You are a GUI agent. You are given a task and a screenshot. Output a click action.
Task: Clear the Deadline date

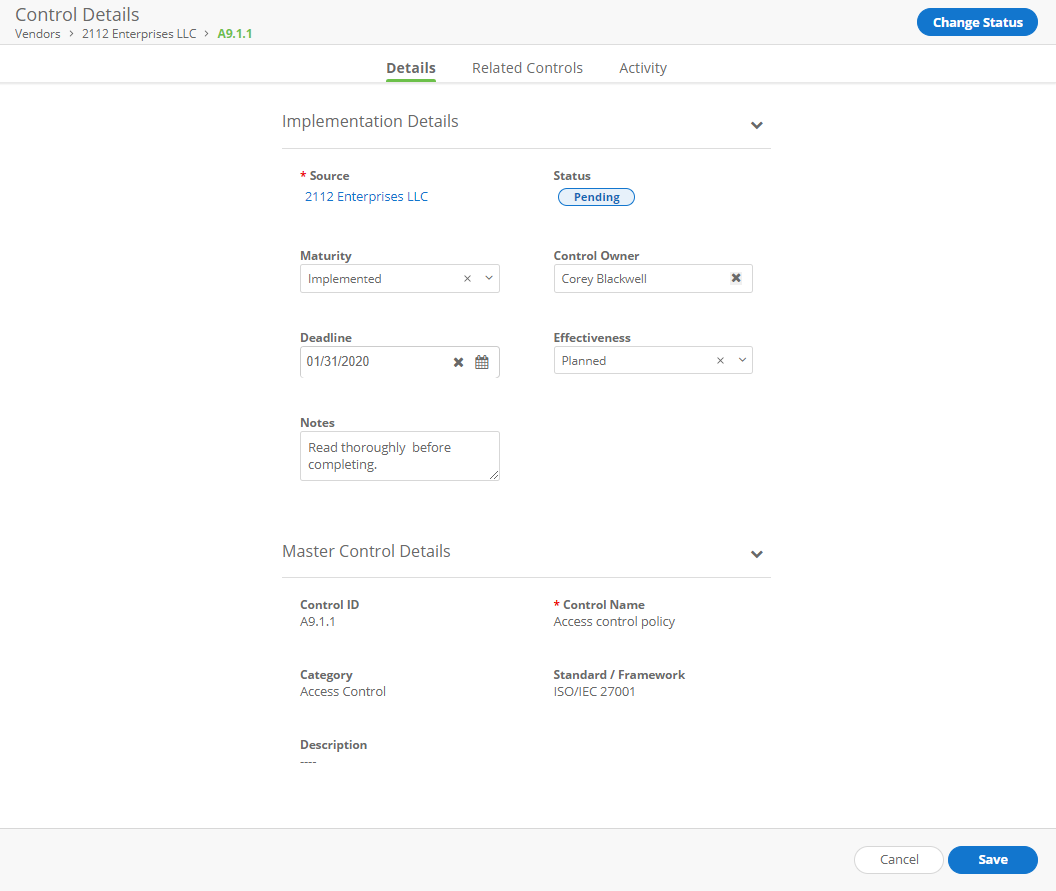458,362
